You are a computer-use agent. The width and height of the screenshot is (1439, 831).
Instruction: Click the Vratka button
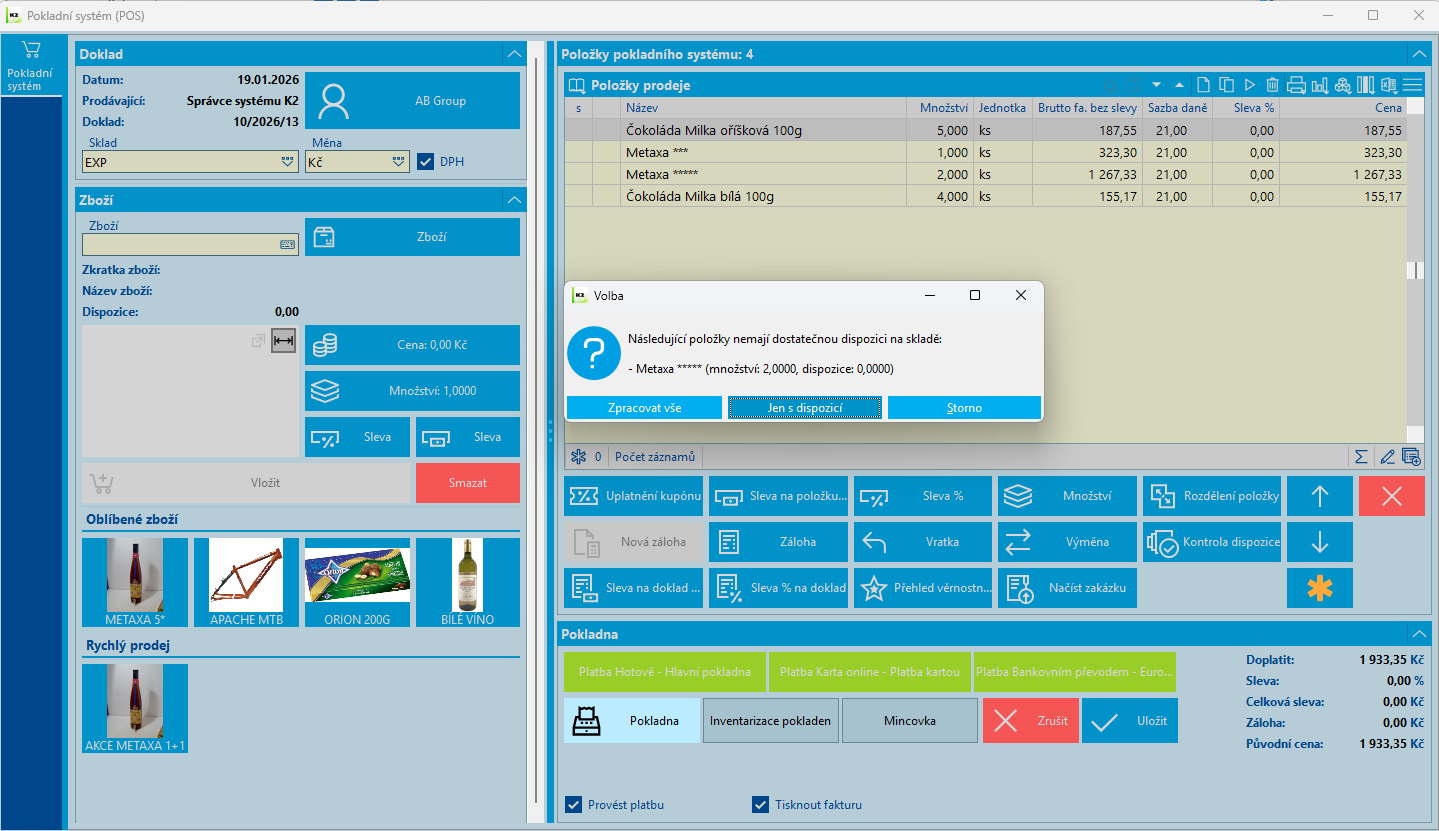pos(923,542)
